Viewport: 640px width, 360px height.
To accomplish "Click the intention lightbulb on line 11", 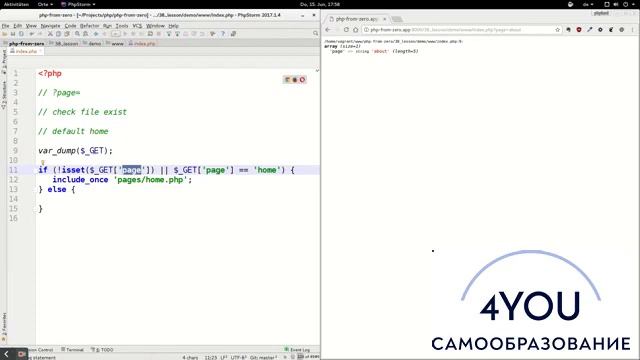I will point(42,163).
